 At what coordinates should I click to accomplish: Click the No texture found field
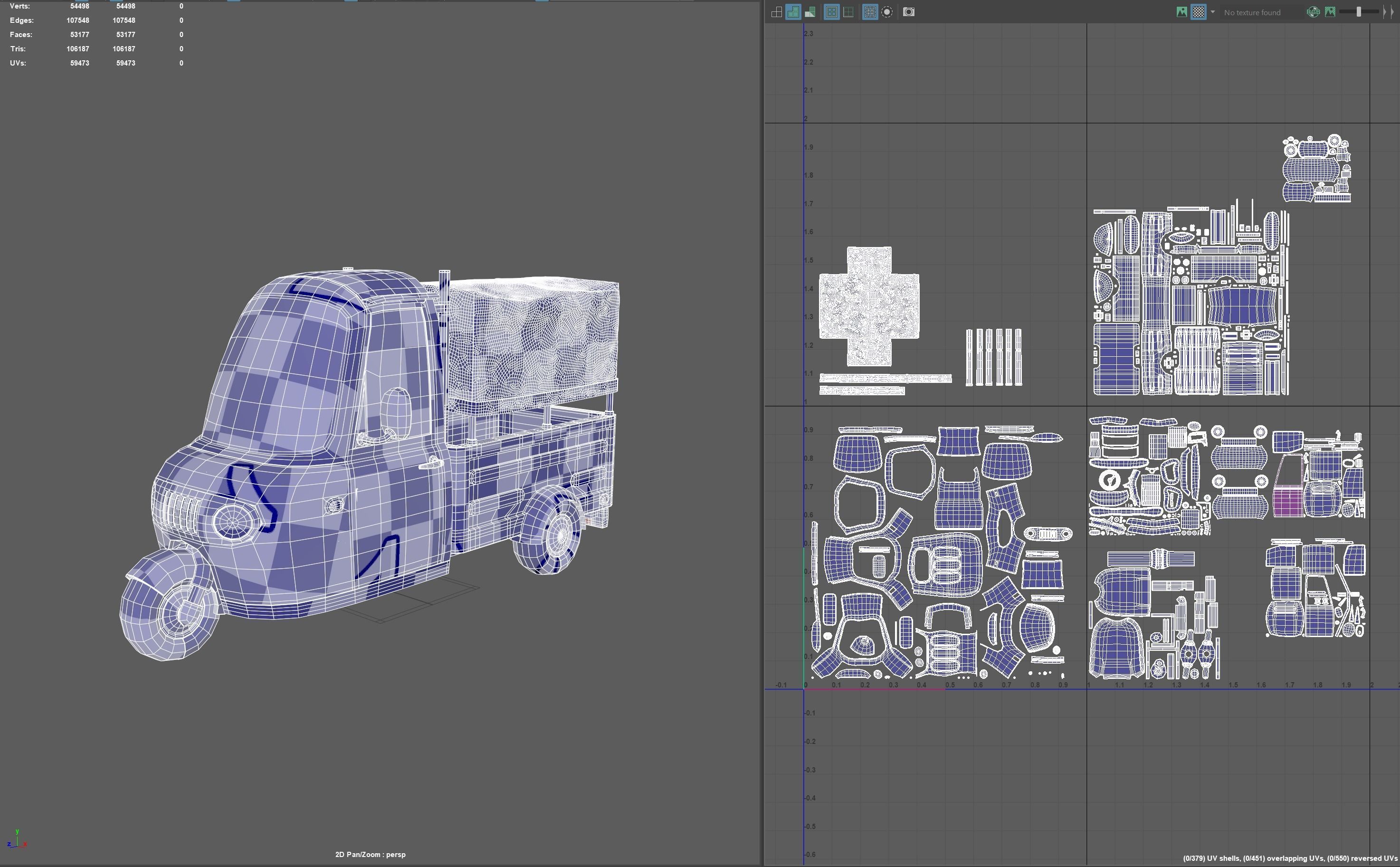1252,13
